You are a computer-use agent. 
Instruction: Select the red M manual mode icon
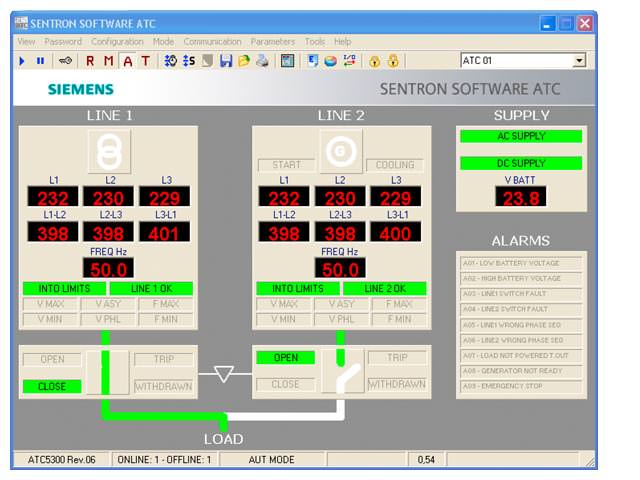point(109,61)
